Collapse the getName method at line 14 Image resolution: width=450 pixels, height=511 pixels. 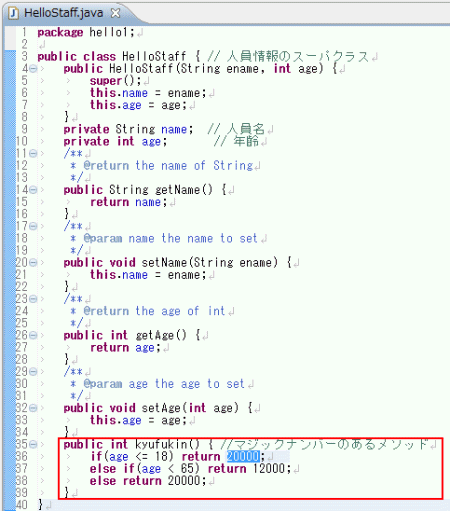click(33, 190)
